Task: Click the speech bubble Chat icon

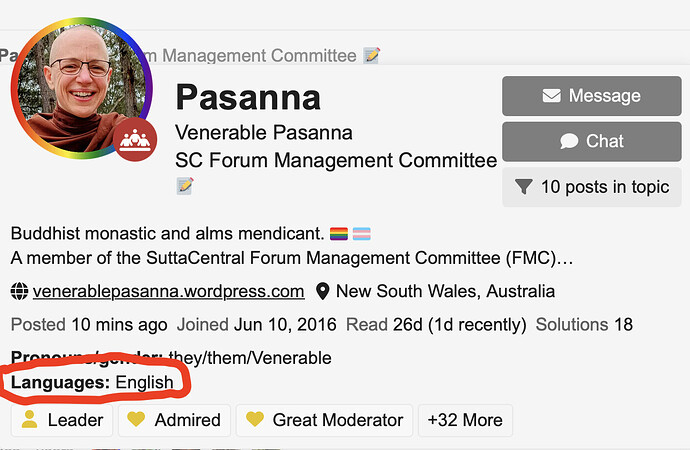Action: [569, 141]
